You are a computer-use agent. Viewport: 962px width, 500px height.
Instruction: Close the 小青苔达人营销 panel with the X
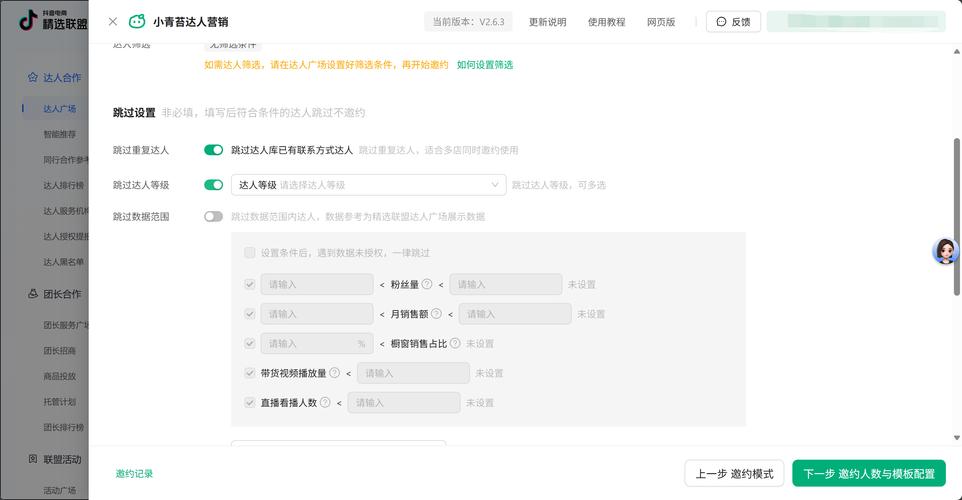tap(112, 21)
